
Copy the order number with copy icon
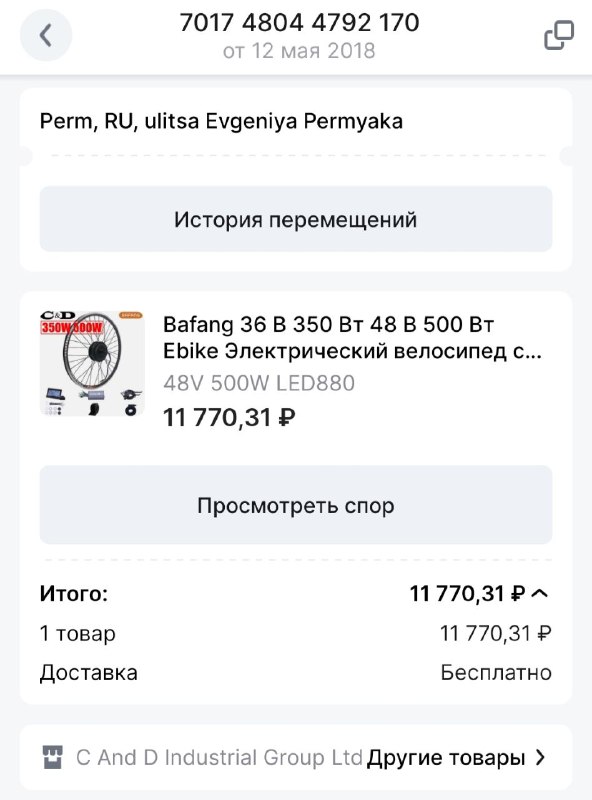559,35
